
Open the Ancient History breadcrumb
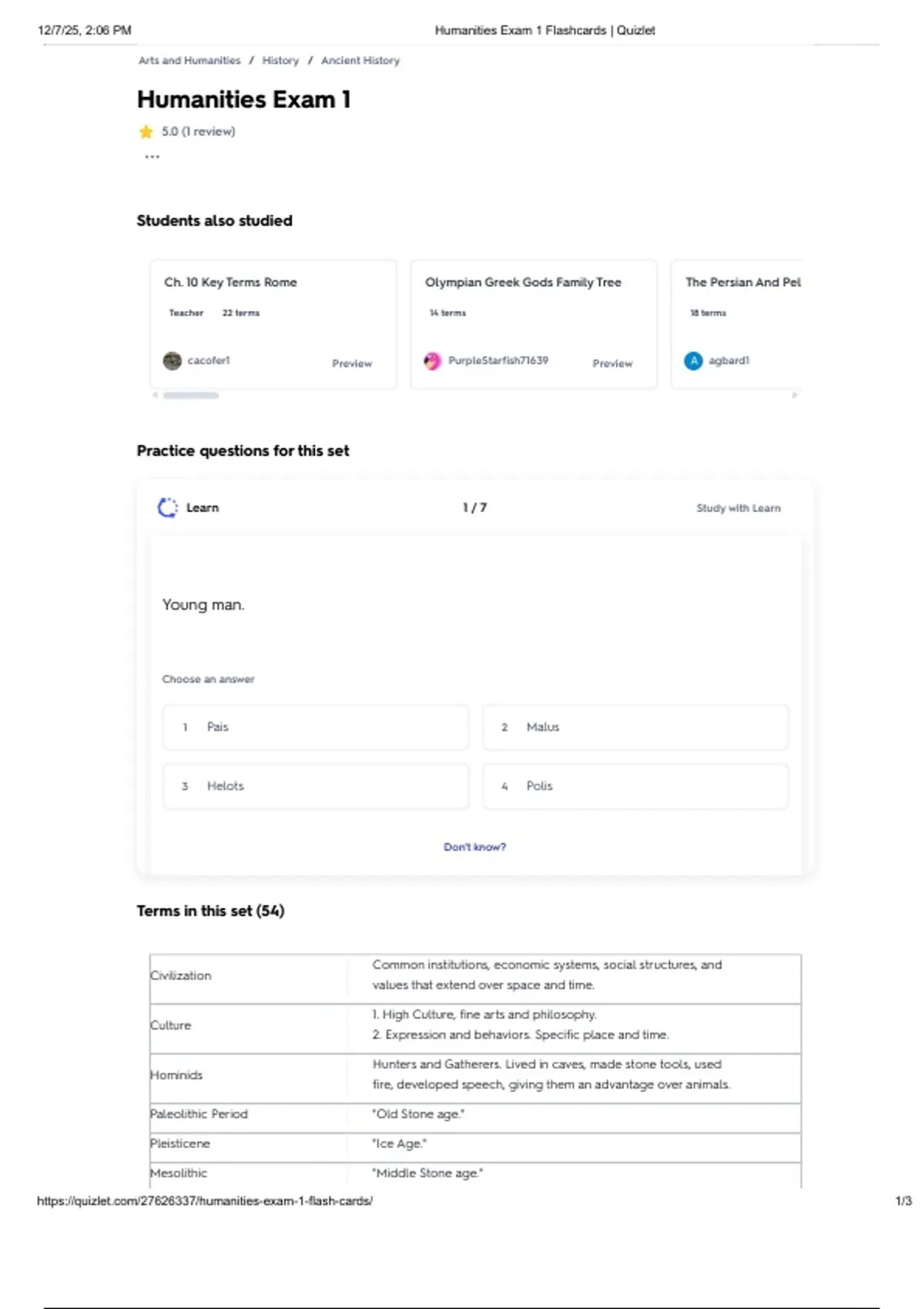pyautogui.click(x=360, y=60)
